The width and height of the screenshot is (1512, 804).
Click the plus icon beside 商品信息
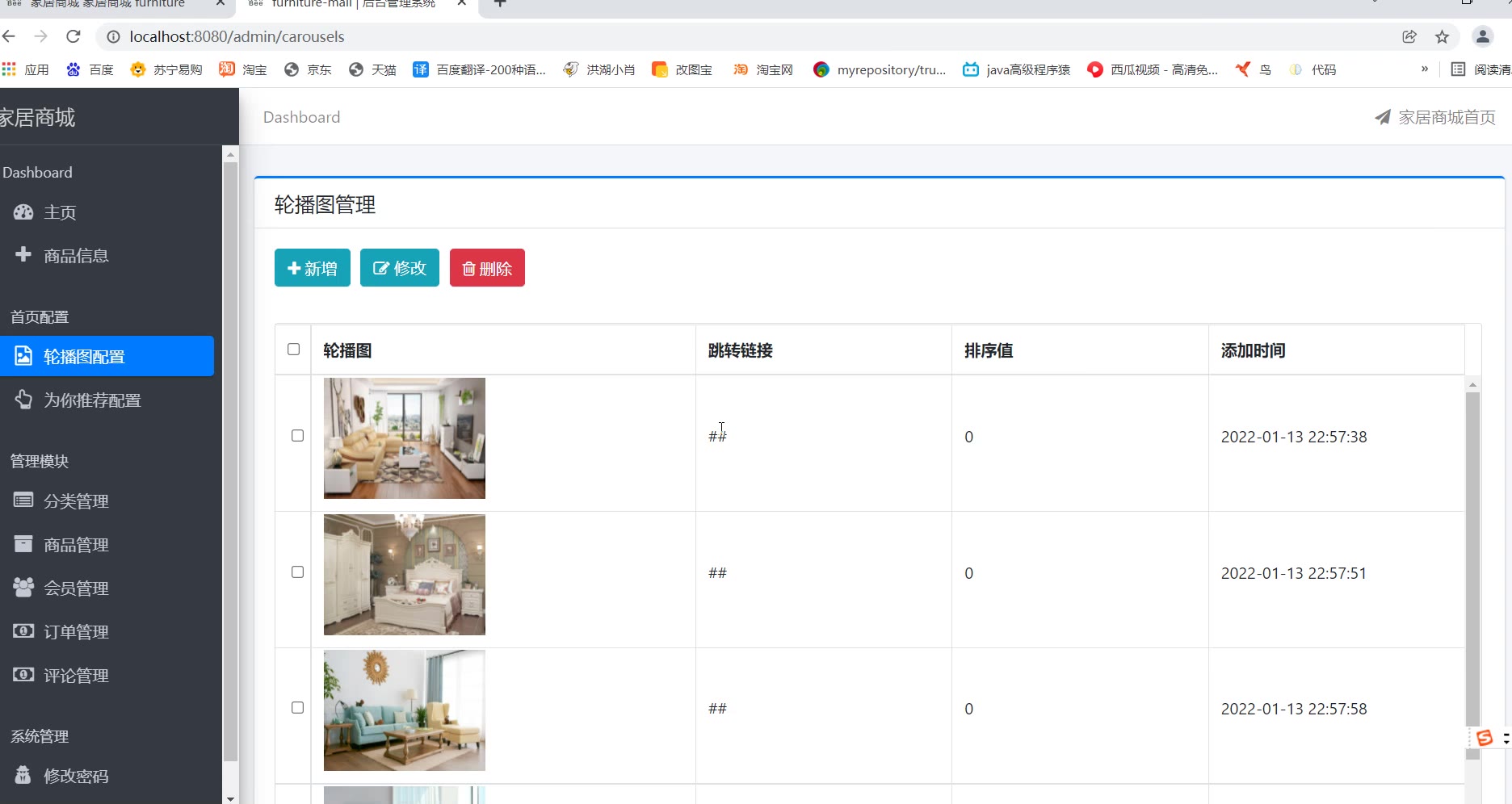[23, 255]
